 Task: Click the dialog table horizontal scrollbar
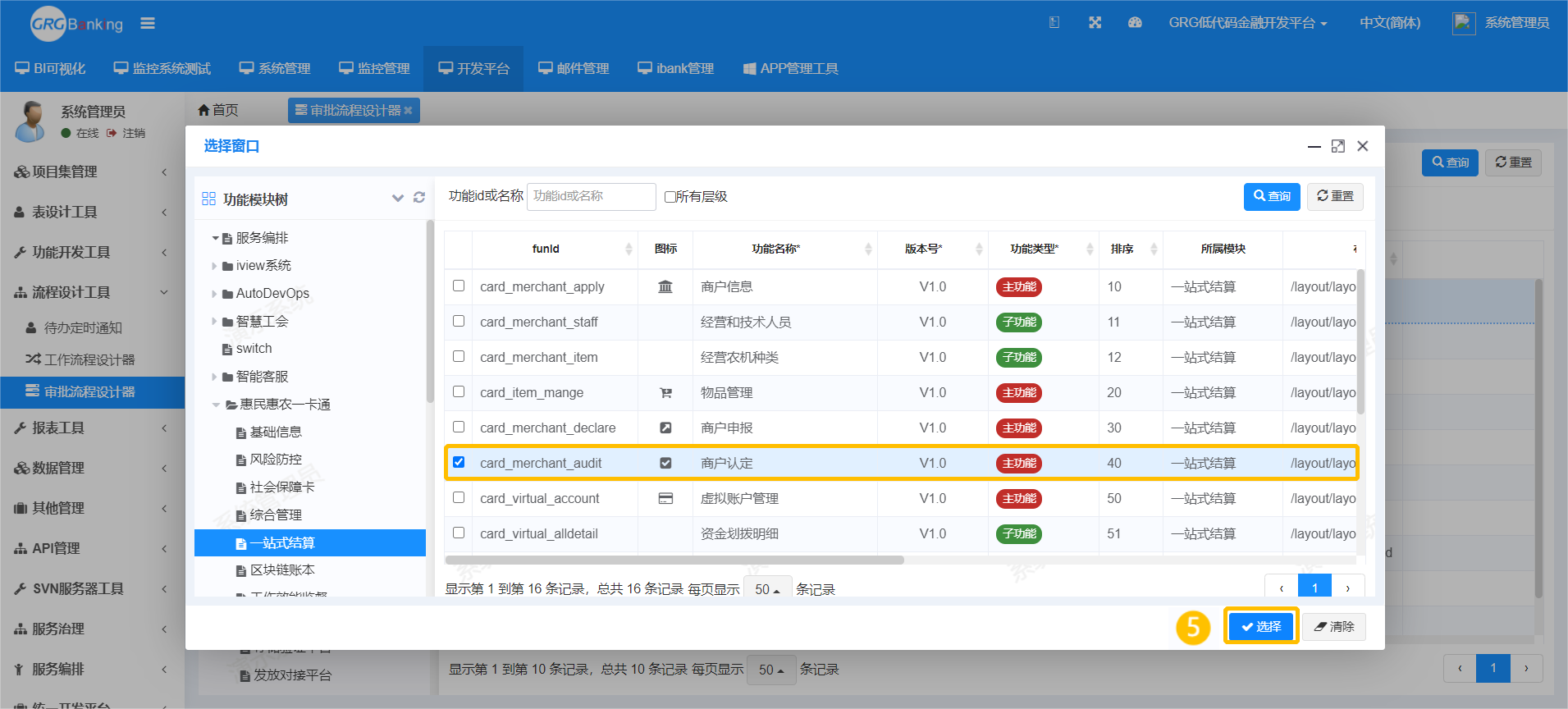click(x=674, y=560)
